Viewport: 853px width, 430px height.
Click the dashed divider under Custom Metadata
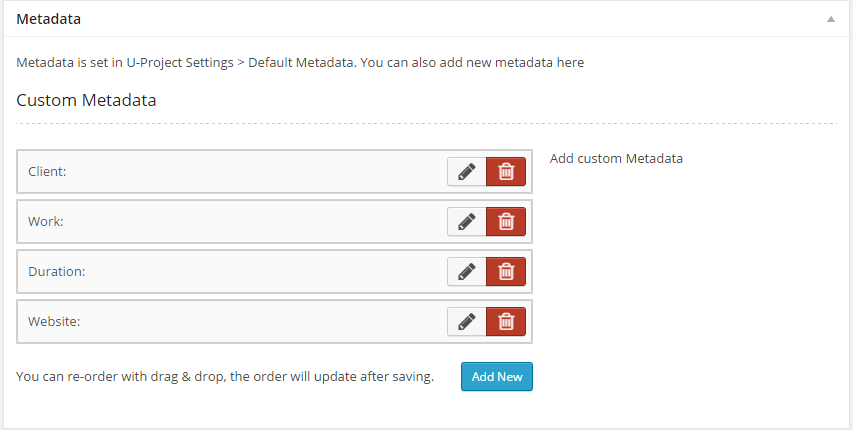(x=426, y=124)
